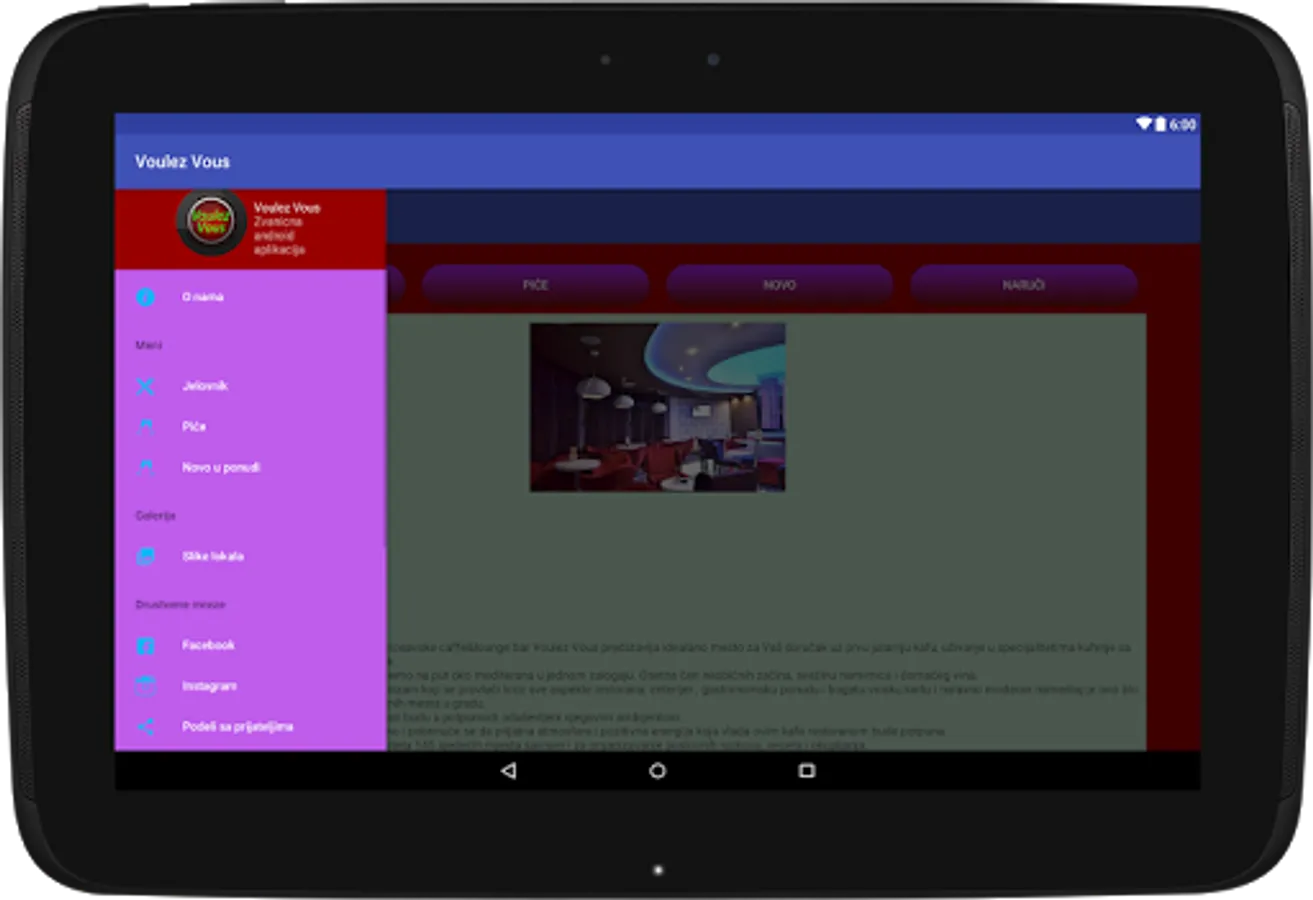The width and height of the screenshot is (1313, 900).
Task: Open the Instagram camera icon
Action: tap(146, 687)
